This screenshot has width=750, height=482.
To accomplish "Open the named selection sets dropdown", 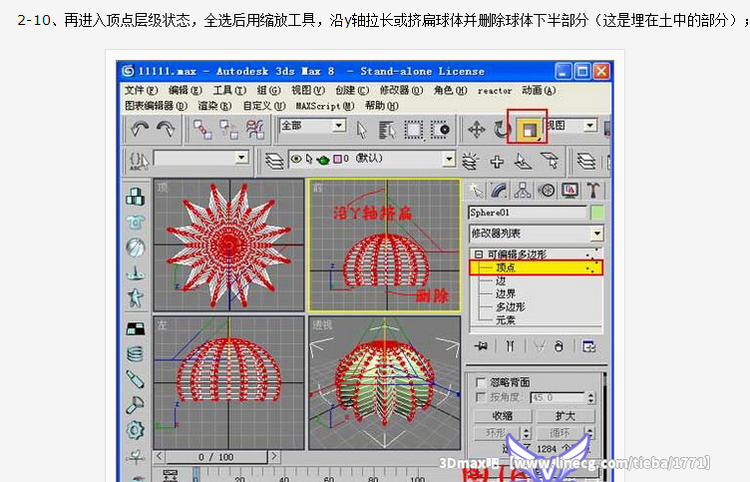I will click(x=242, y=157).
